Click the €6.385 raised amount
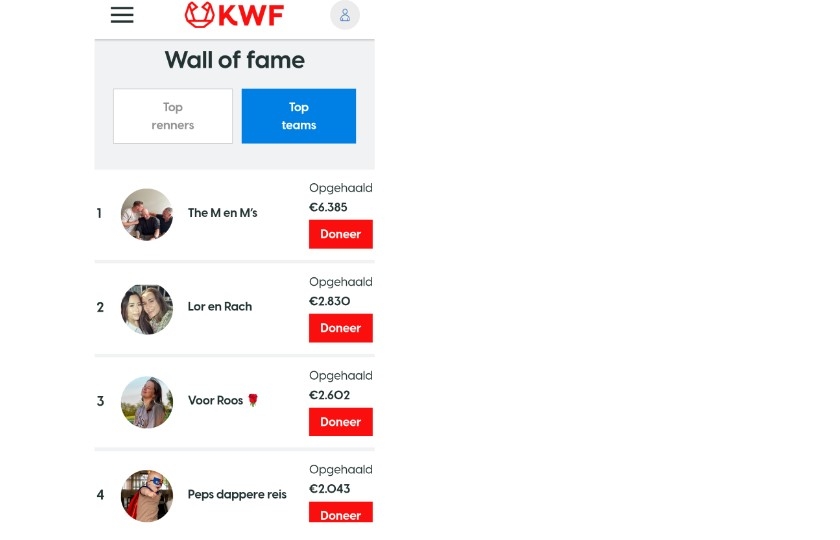 pos(328,207)
